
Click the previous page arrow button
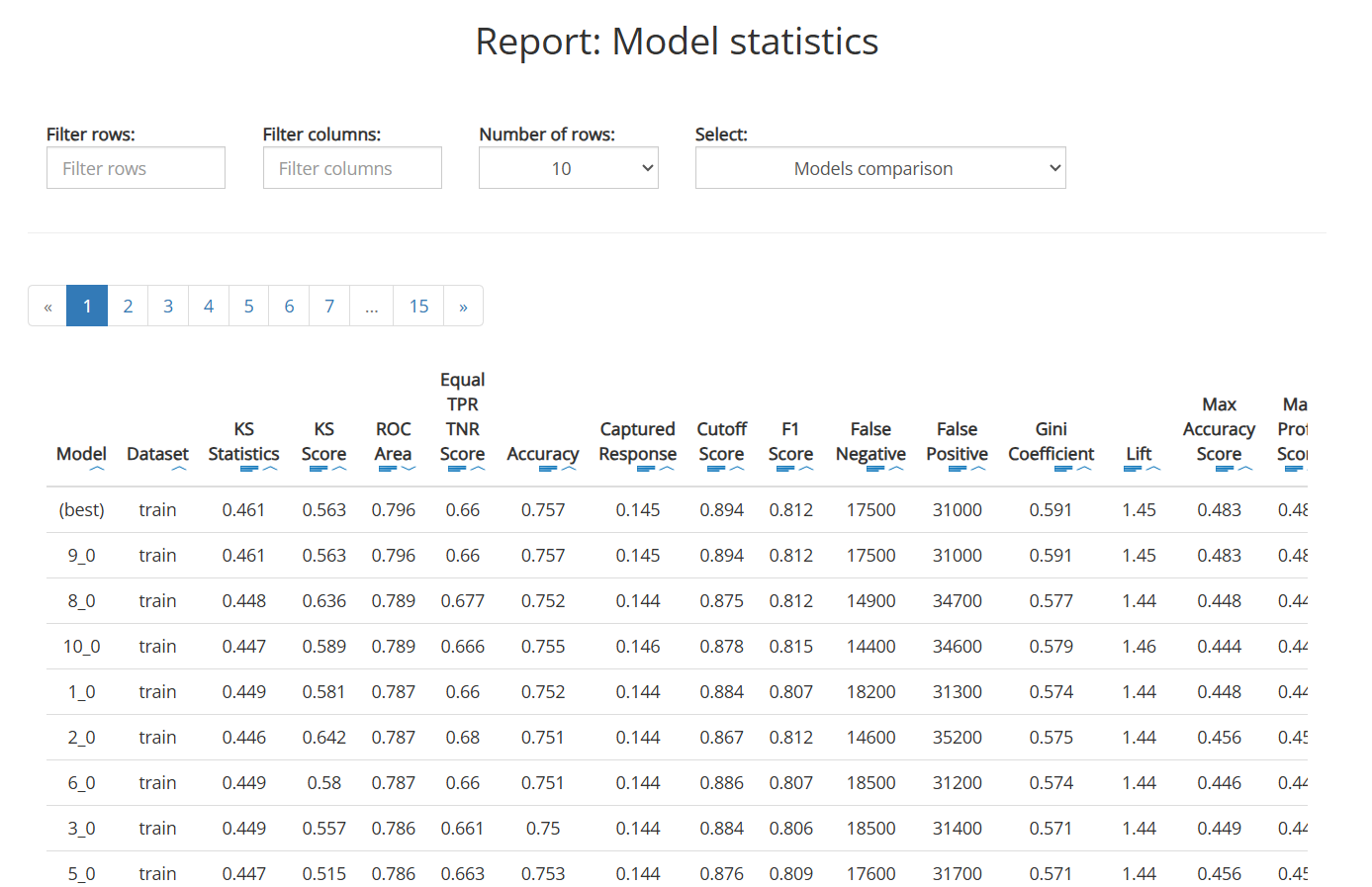click(x=47, y=307)
